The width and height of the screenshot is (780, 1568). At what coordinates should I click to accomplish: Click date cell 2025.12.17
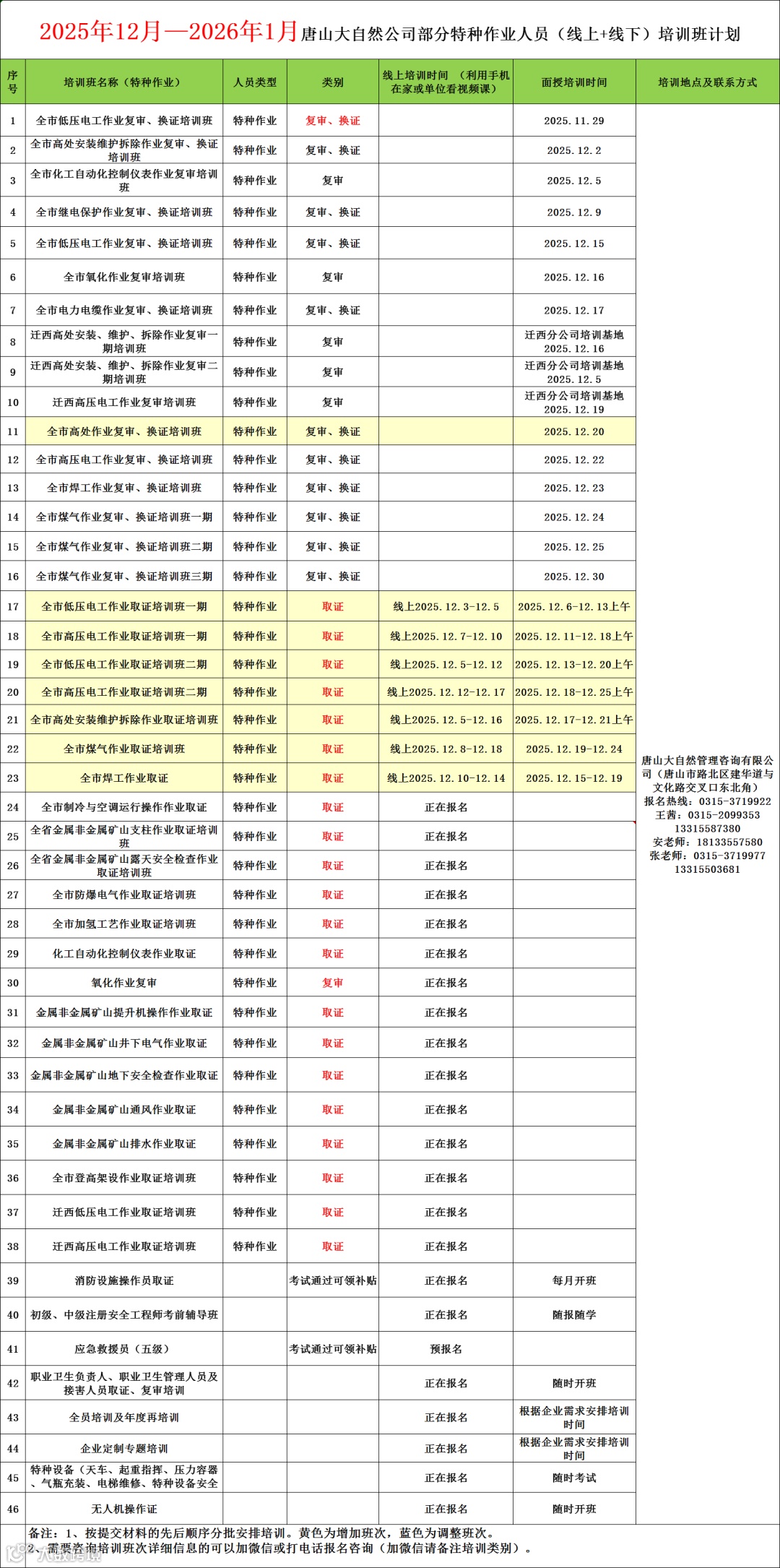click(574, 310)
